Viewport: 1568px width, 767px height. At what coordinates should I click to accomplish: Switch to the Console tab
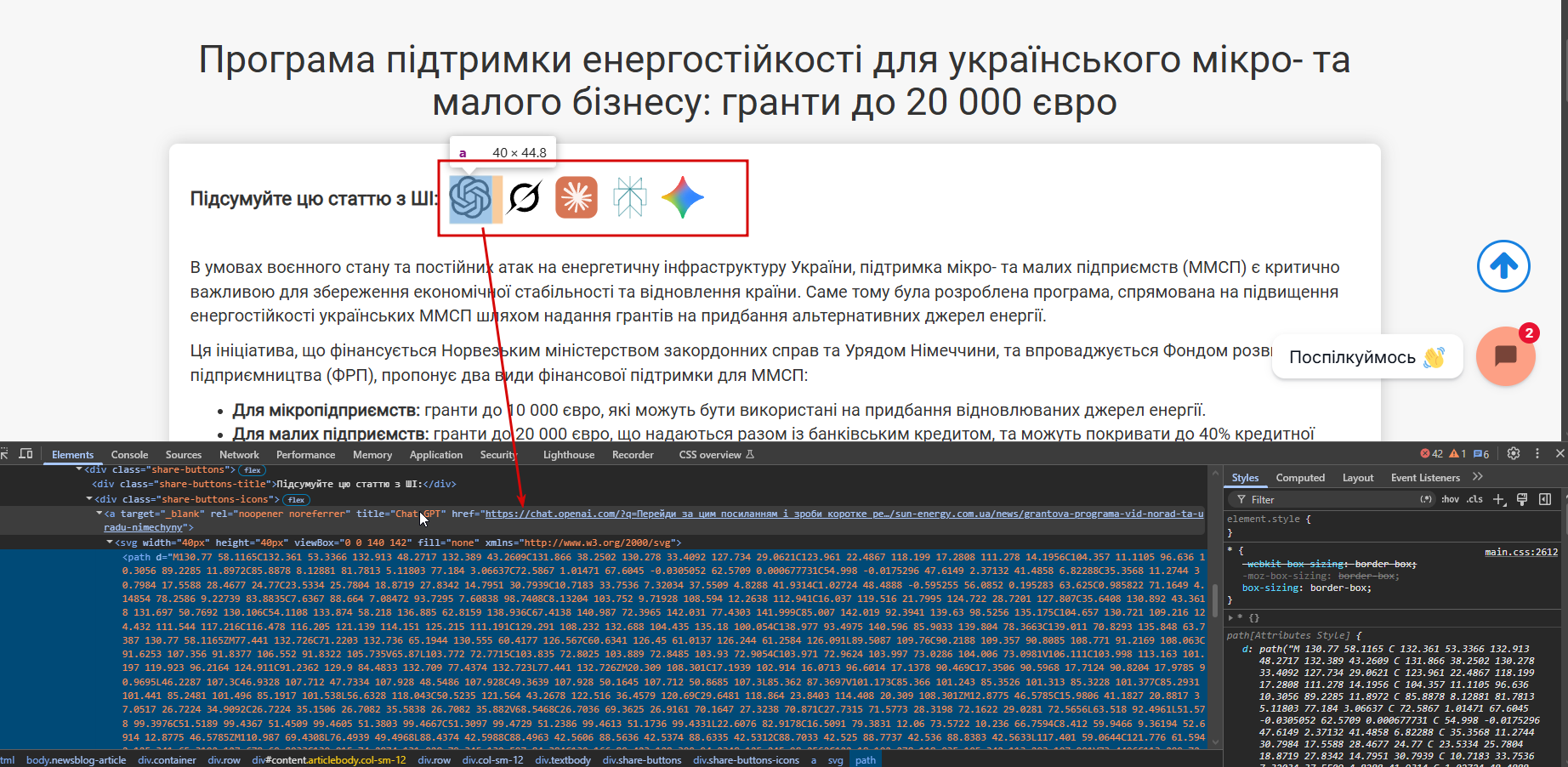[x=129, y=455]
